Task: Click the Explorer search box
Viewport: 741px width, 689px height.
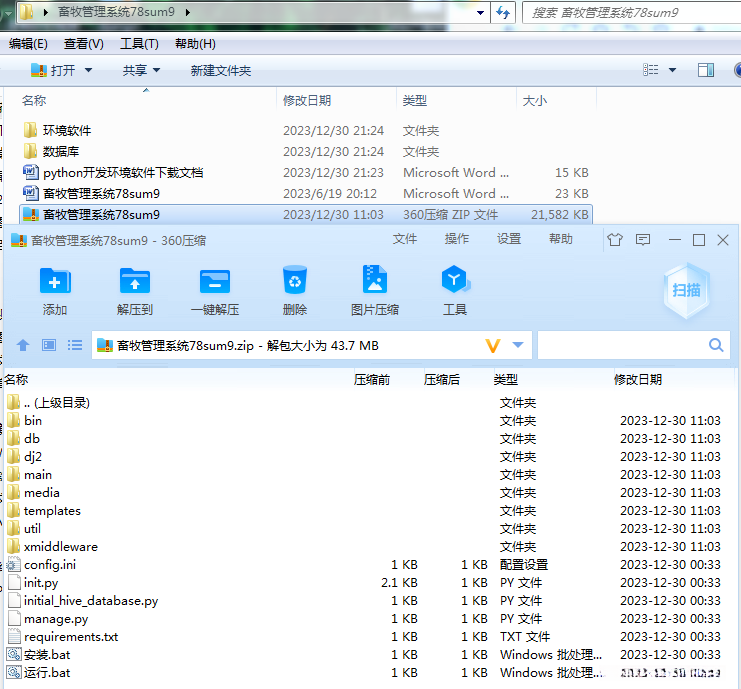Action: point(631,13)
